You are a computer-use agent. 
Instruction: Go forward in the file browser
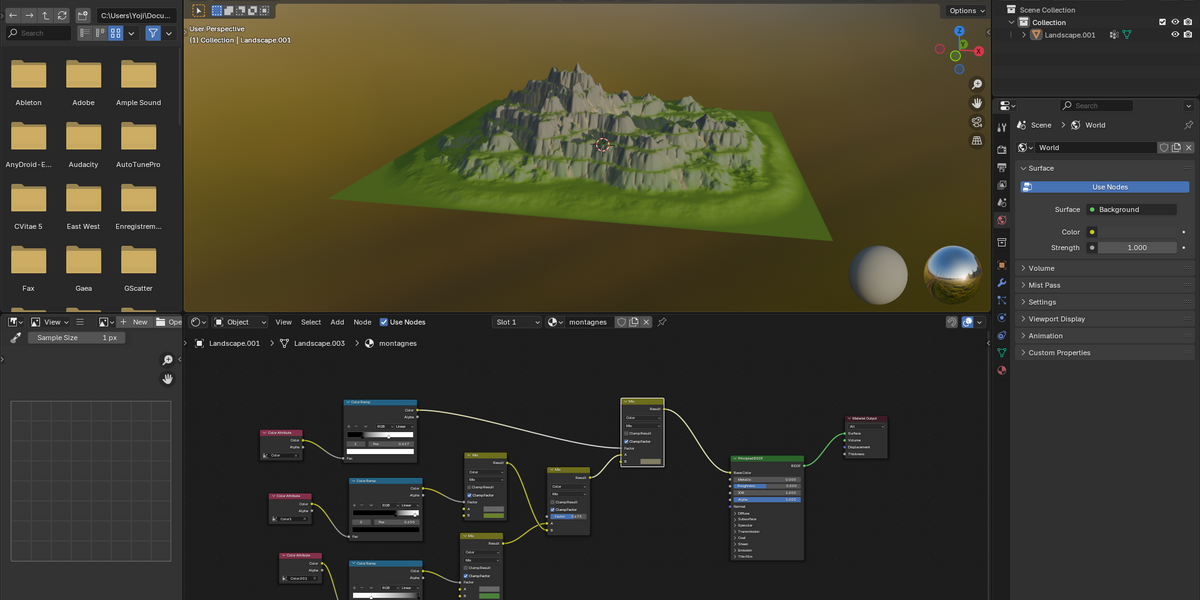29,16
